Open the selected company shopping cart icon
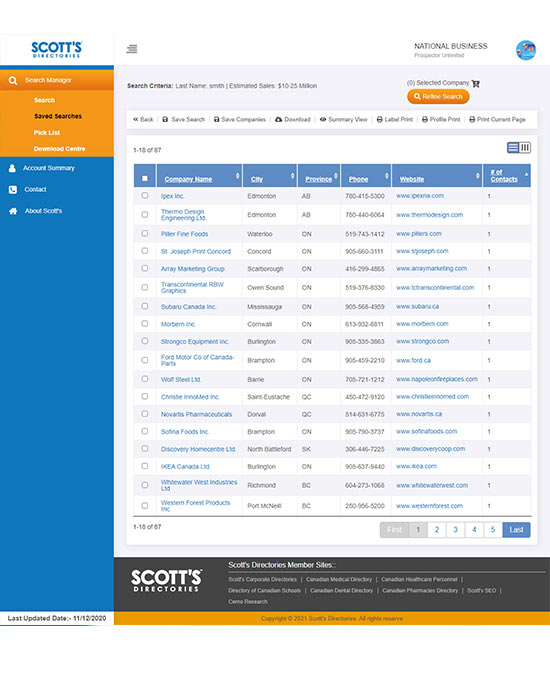 (475, 83)
